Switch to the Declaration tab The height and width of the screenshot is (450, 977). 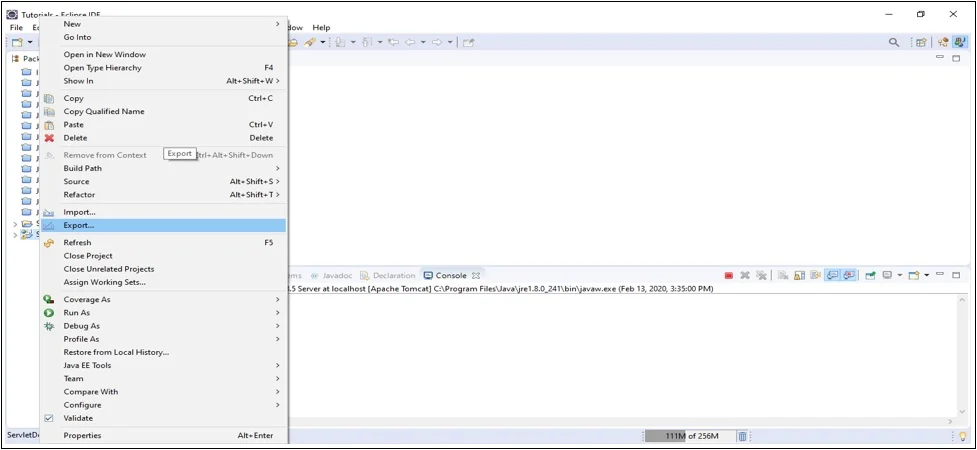coord(388,275)
